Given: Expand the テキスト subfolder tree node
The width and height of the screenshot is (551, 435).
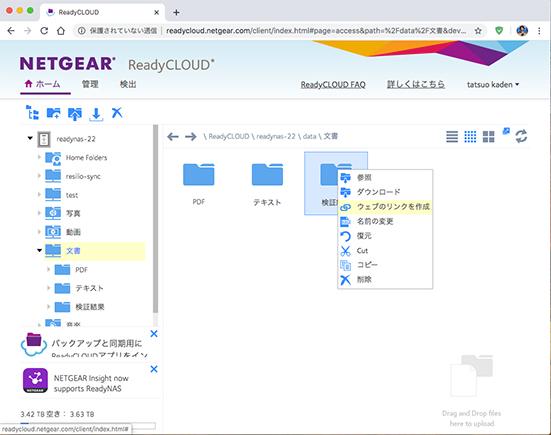Looking at the screenshot, I should (49, 288).
